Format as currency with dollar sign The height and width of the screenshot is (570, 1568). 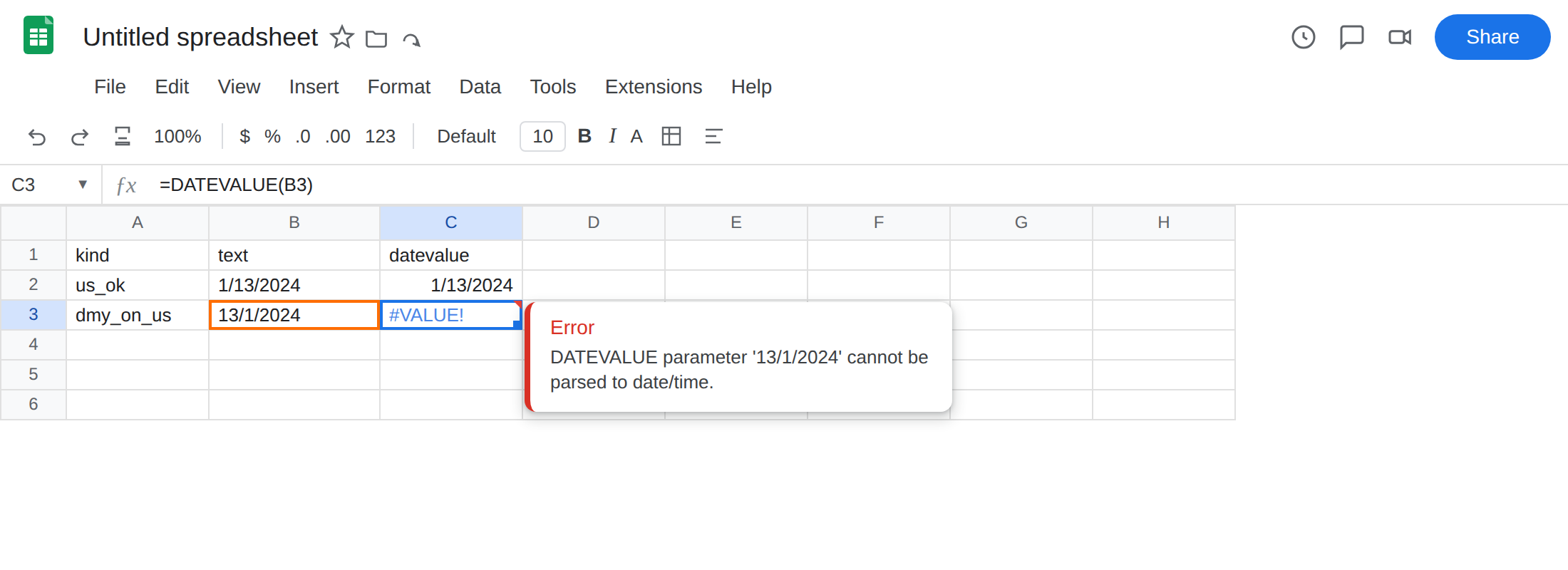tap(244, 136)
